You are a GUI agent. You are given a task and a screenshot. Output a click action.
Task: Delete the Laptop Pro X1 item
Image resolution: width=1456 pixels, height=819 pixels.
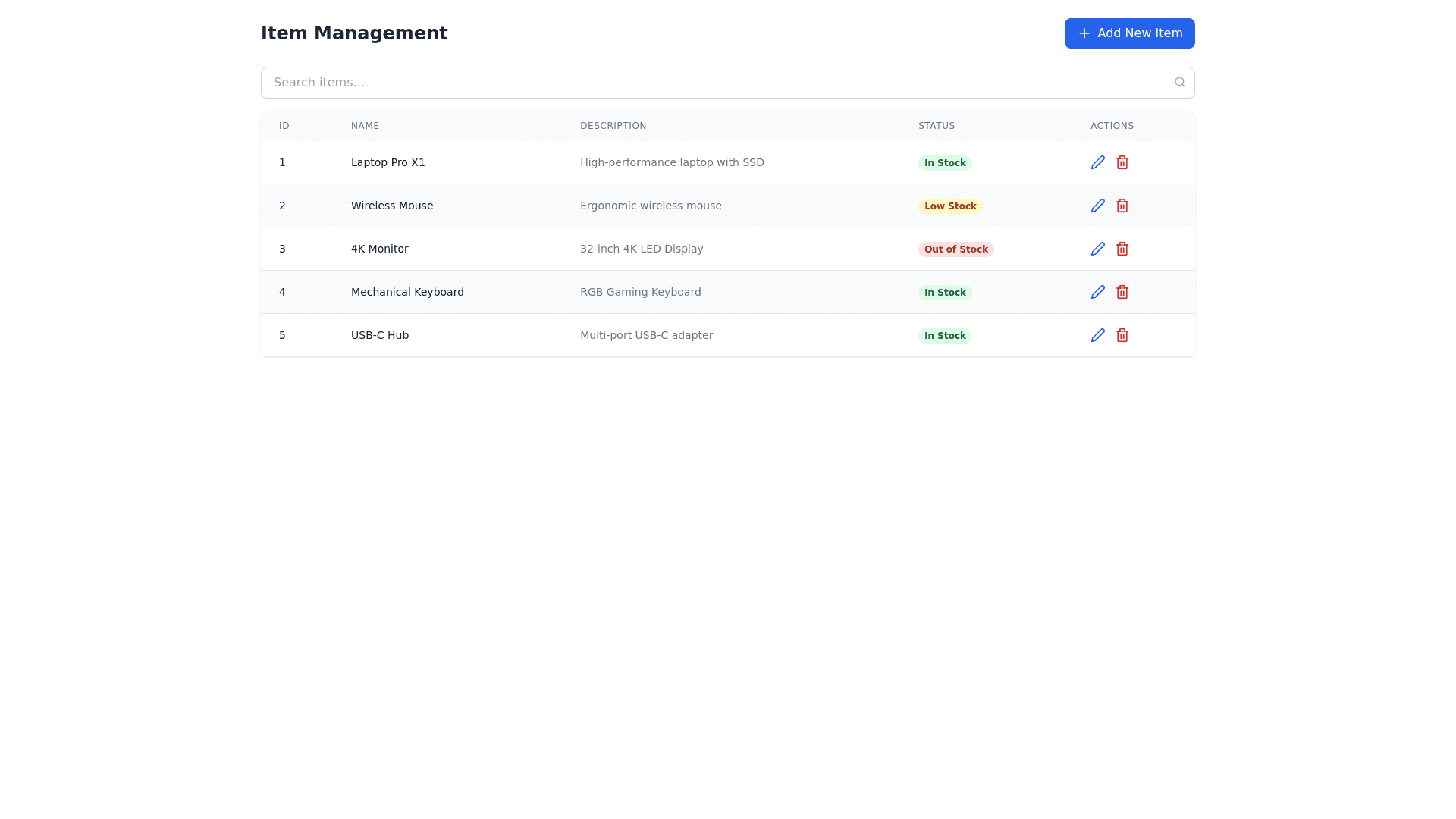(x=1122, y=162)
